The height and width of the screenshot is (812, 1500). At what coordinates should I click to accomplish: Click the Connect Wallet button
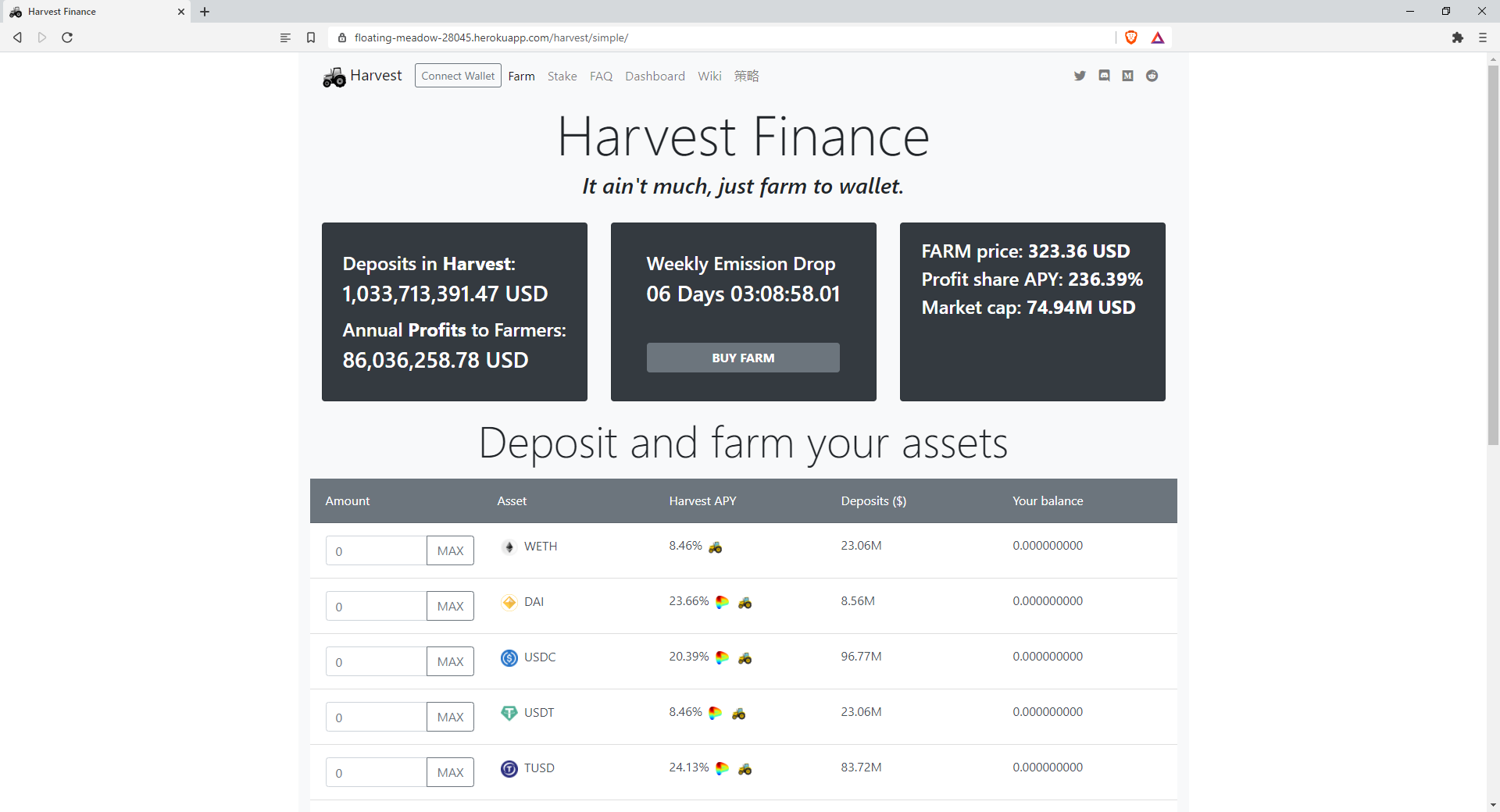tap(458, 76)
